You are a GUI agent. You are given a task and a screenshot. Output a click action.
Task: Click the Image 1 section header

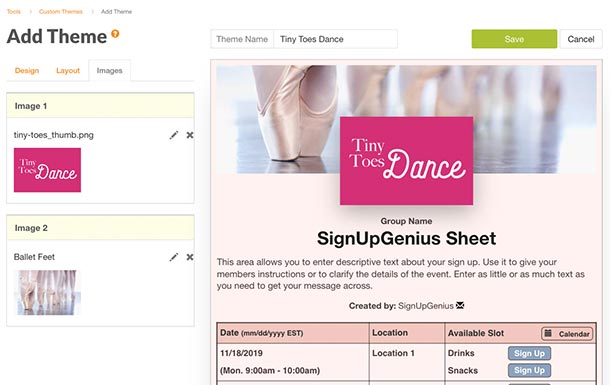click(100, 106)
